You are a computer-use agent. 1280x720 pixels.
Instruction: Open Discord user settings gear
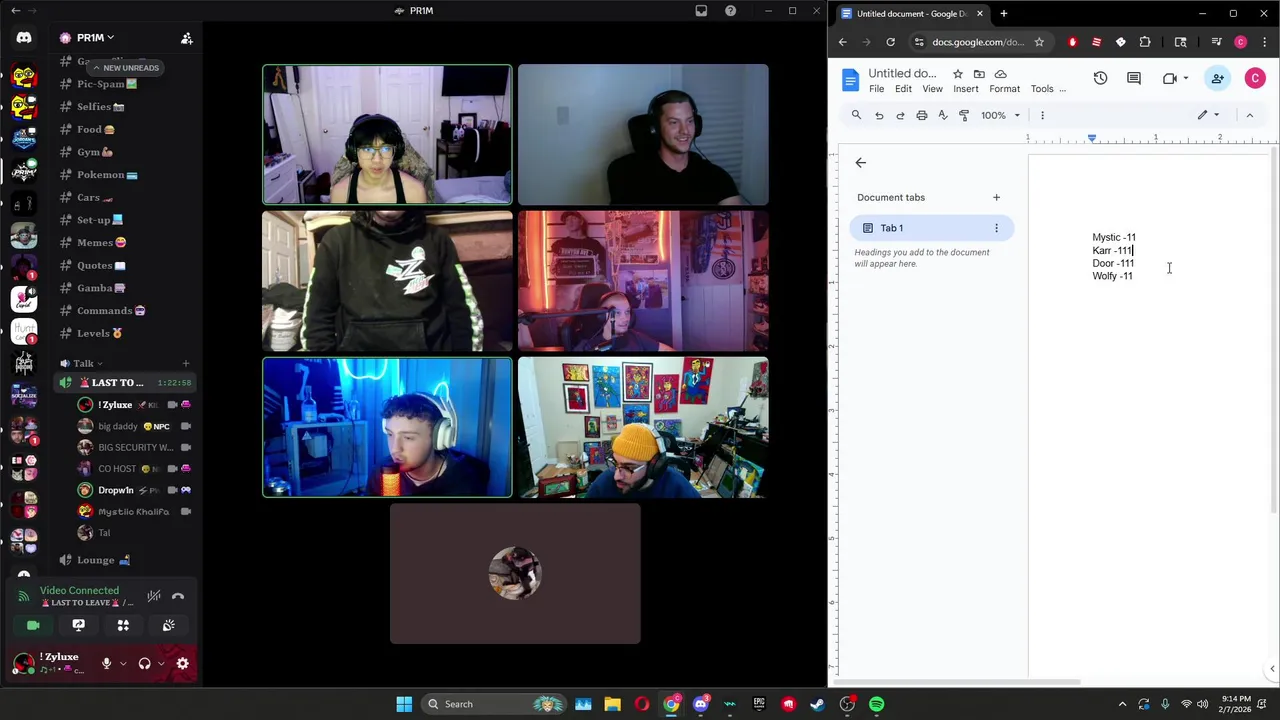[x=182, y=663]
